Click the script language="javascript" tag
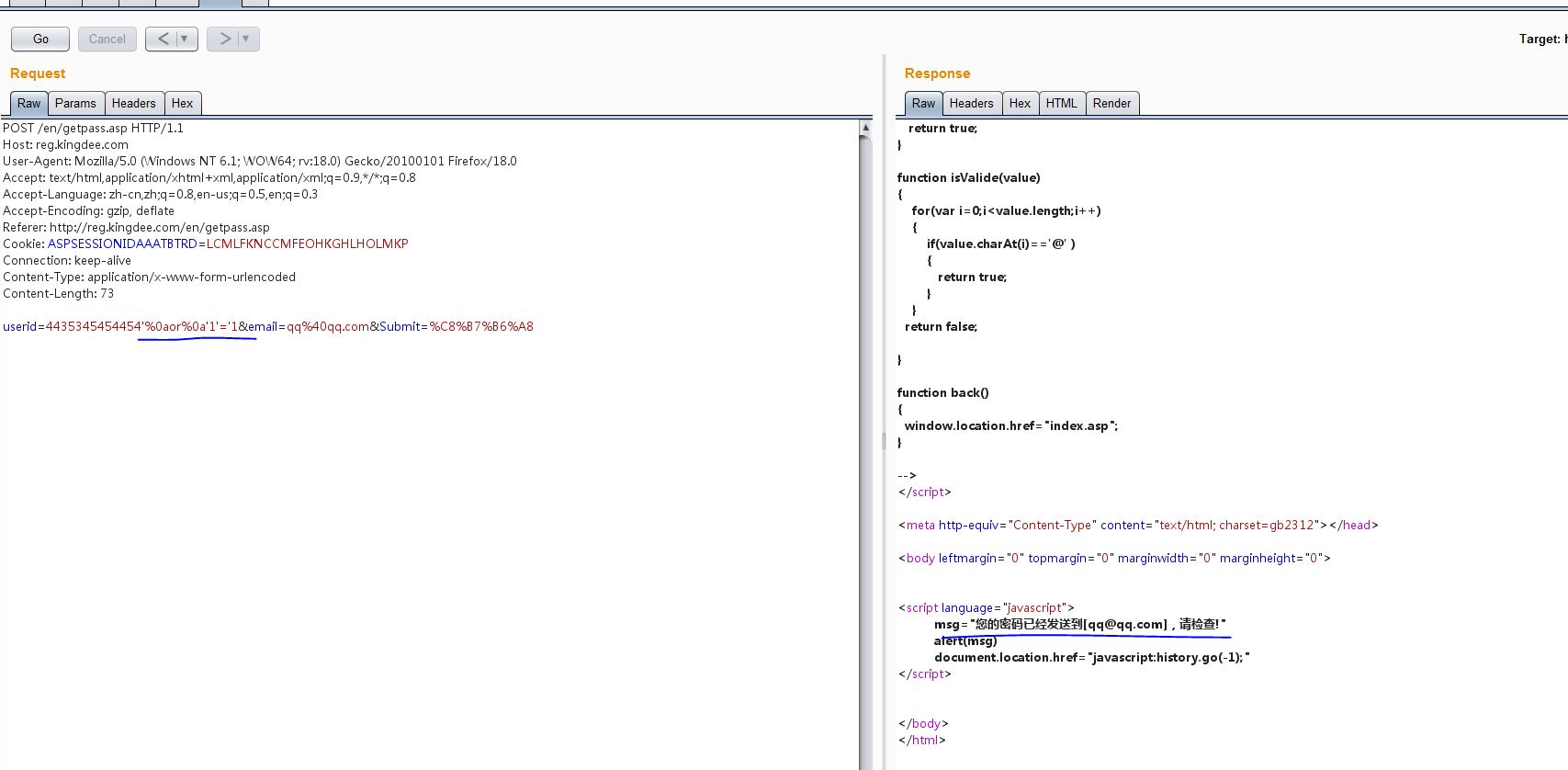The image size is (1568, 770). pos(987,608)
